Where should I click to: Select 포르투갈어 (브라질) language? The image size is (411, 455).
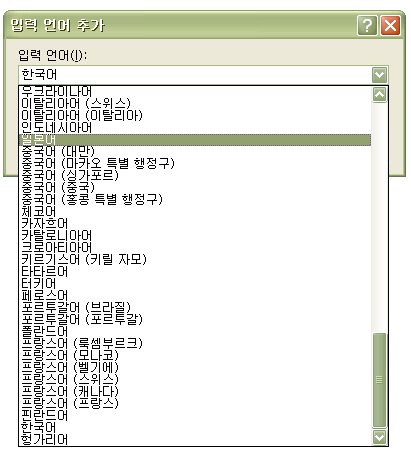coord(195,308)
